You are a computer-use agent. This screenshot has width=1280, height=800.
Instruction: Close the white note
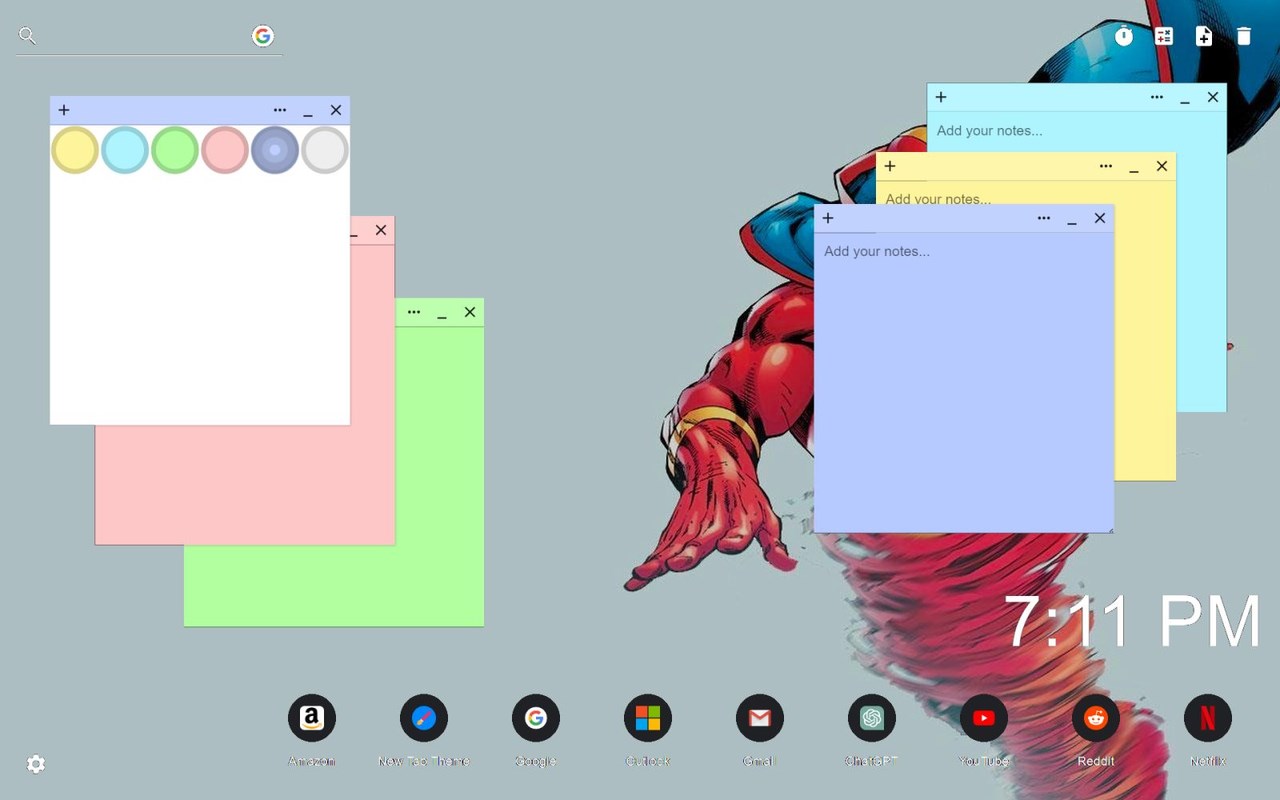336,110
